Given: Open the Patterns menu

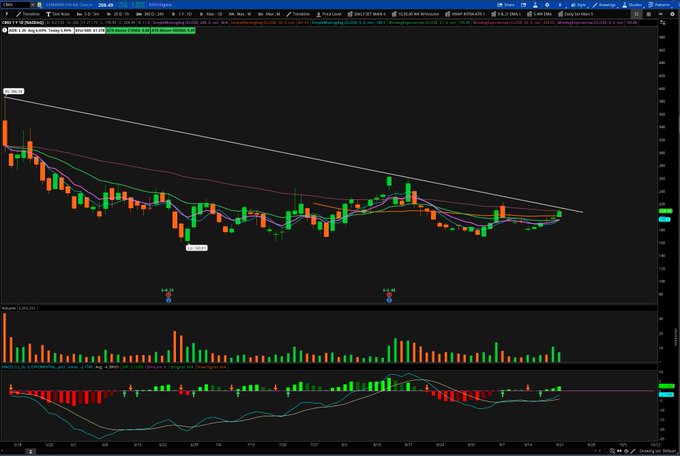Looking at the screenshot, I should 659,5.
